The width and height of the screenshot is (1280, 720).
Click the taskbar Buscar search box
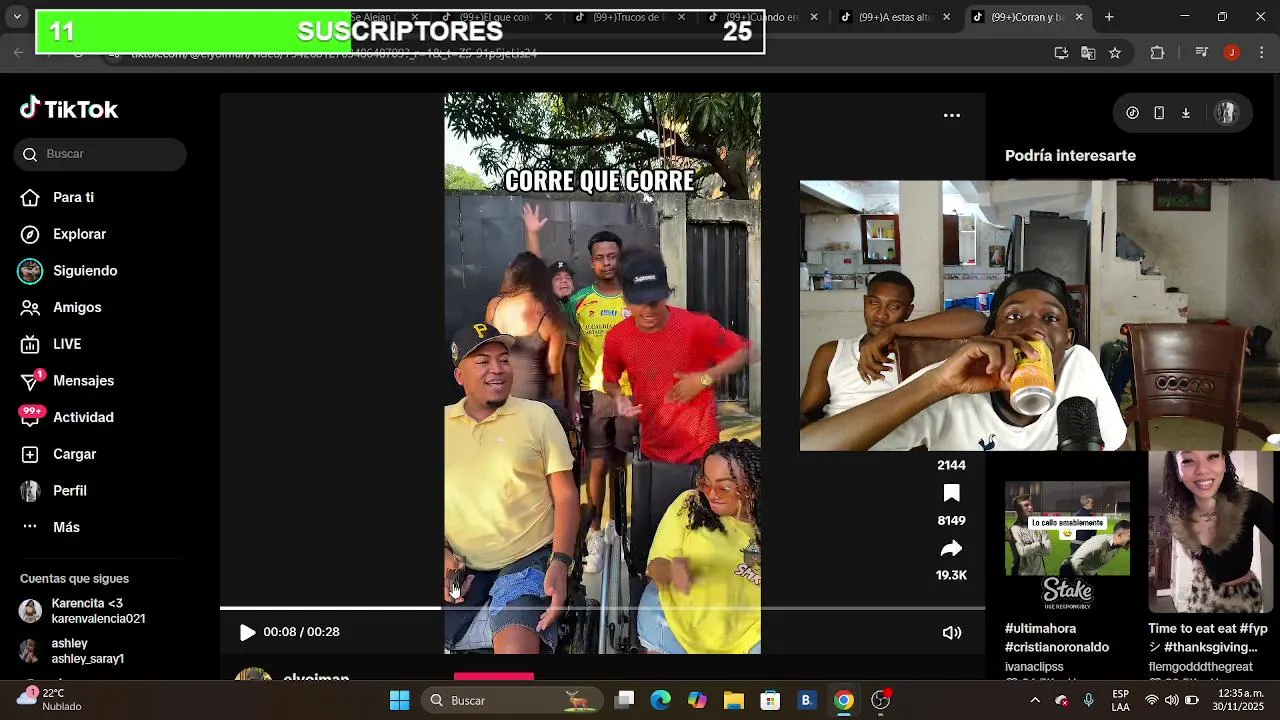[x=510, y=700]
